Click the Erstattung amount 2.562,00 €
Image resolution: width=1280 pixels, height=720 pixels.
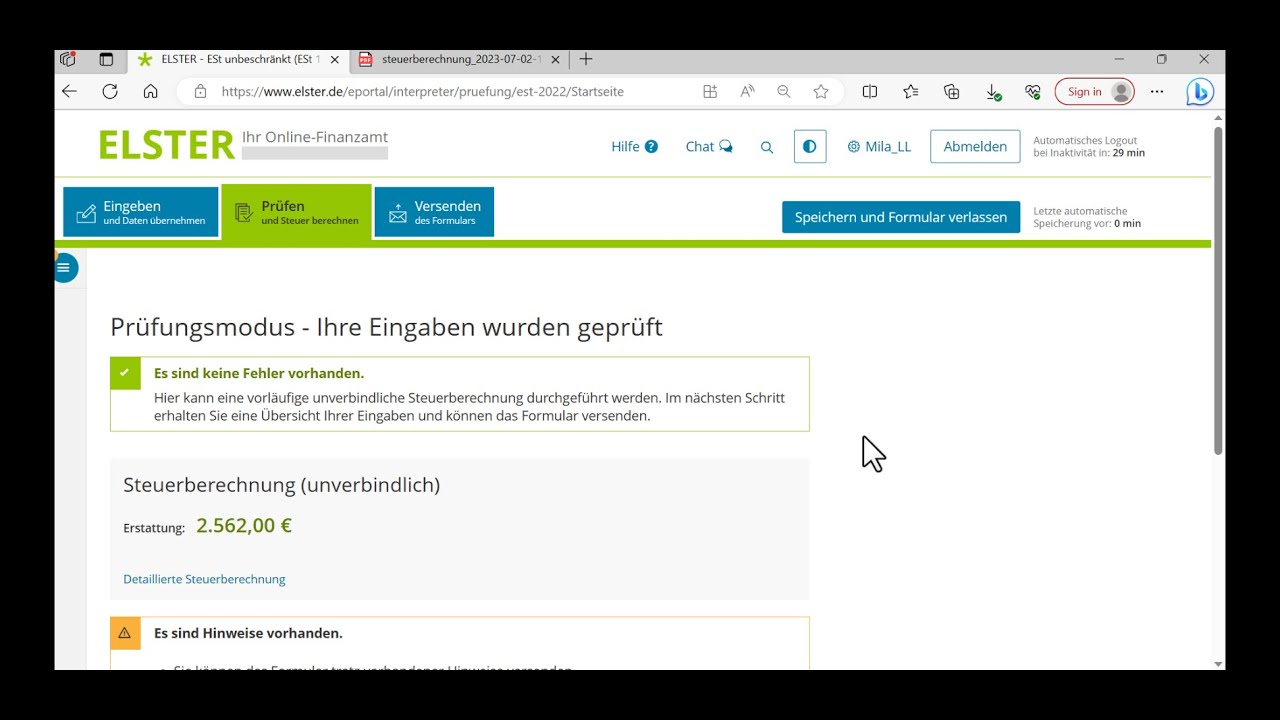(244, 526)
